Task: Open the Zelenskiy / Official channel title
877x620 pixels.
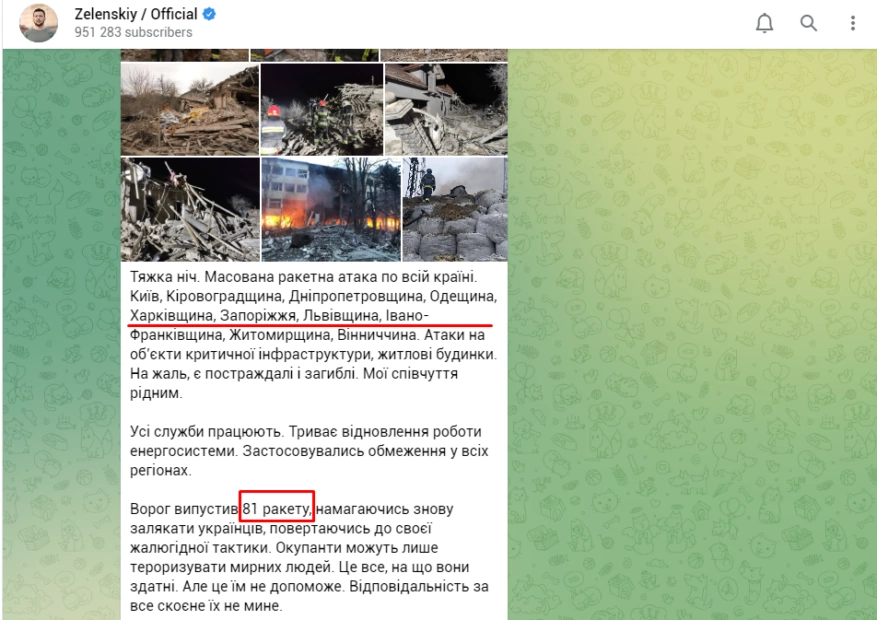Action: [x=136, y=14]
